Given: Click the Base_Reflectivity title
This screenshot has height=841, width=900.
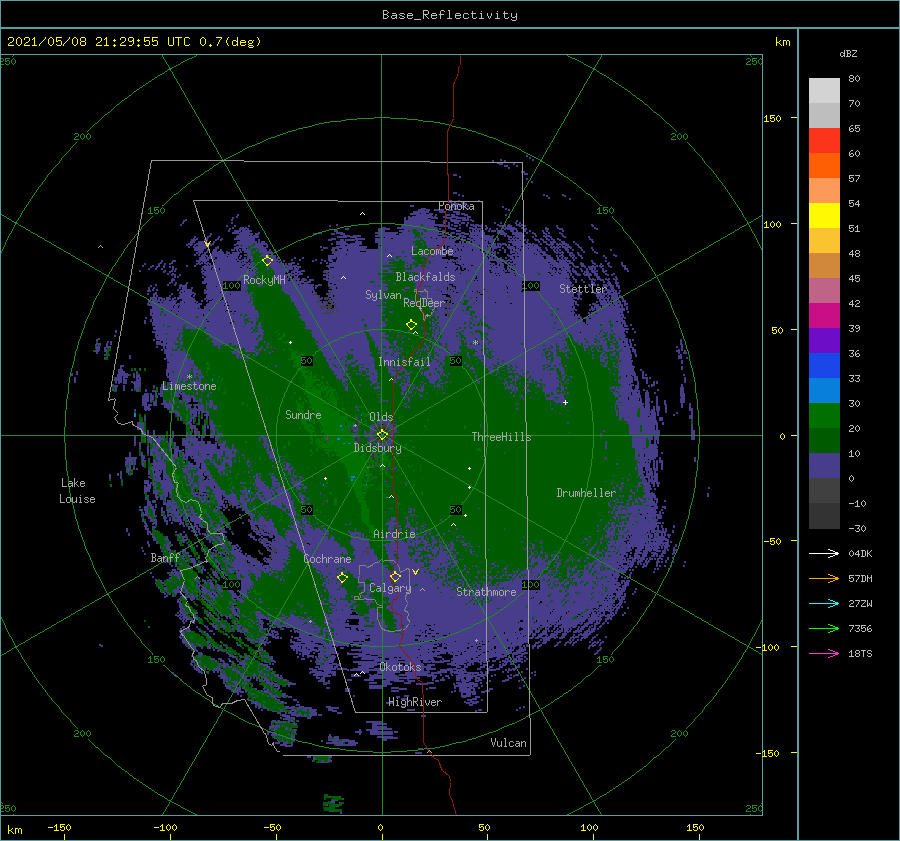Looking at the screenshot, I should pyautogui.click(x=450, y=15).
